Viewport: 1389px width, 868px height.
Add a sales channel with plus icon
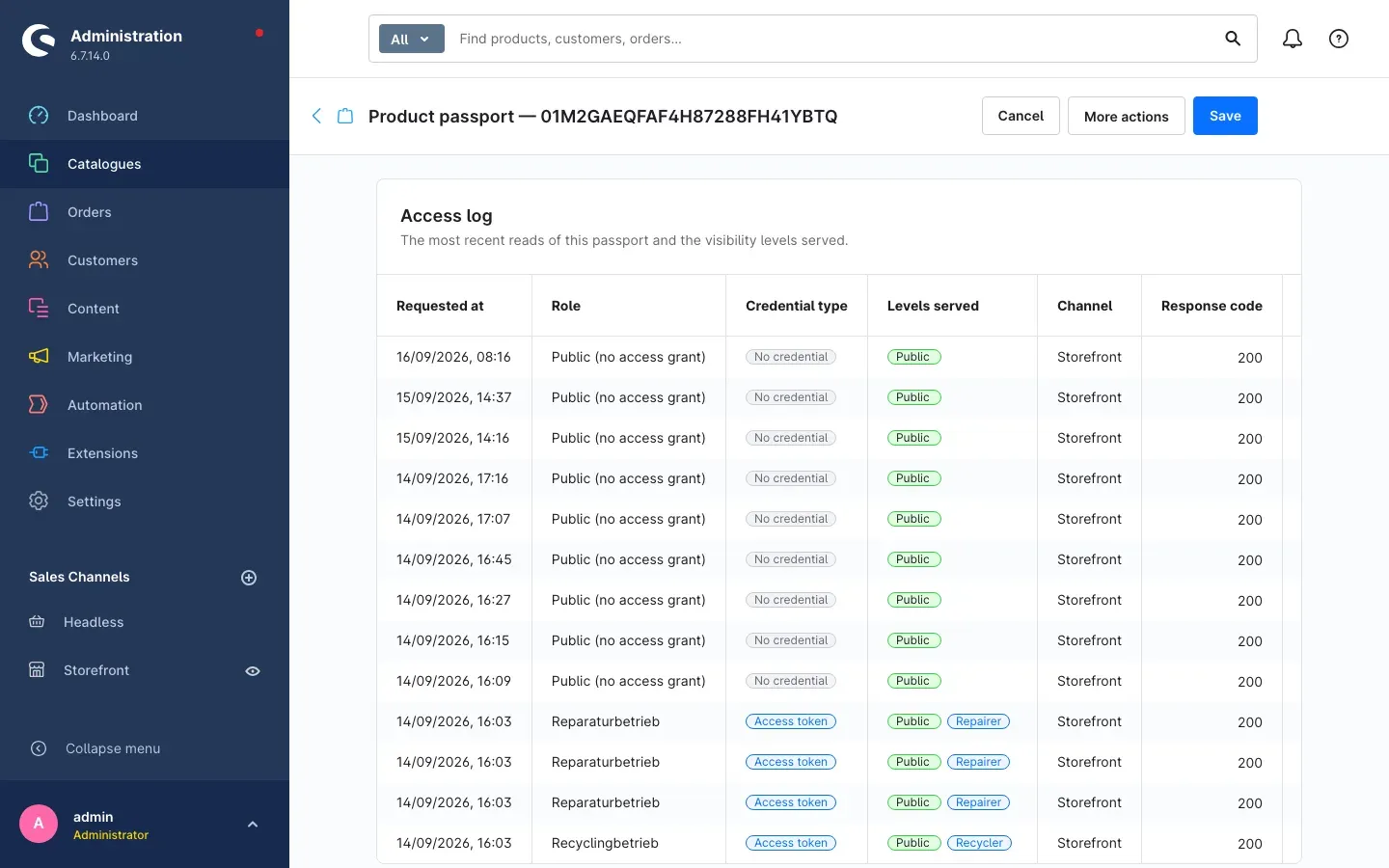point(249,578)
